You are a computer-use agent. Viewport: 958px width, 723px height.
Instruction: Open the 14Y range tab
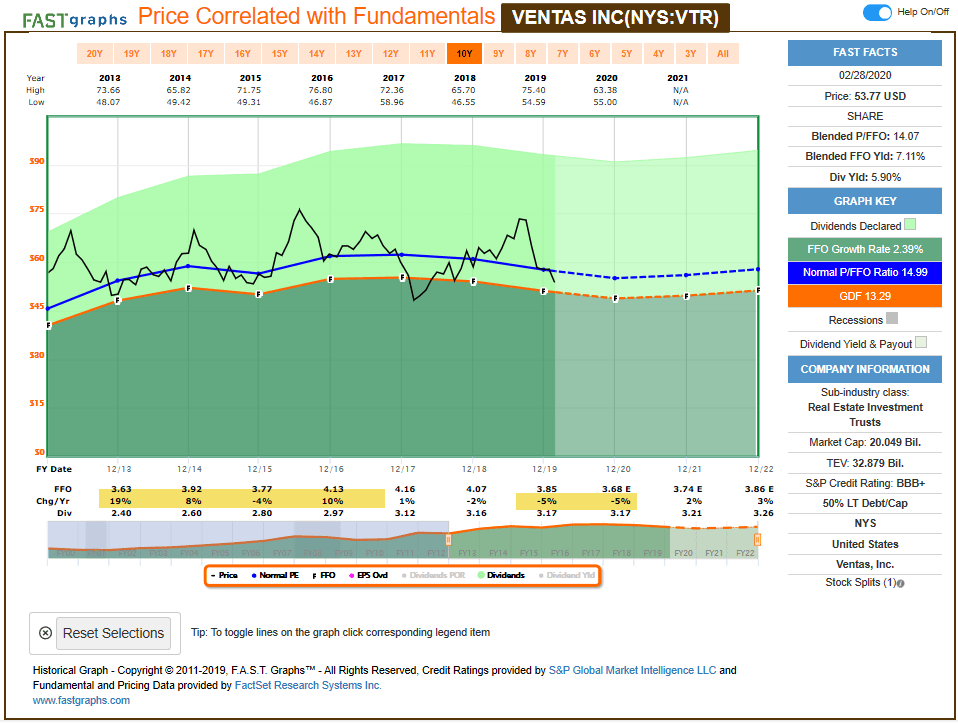point(316,54)
